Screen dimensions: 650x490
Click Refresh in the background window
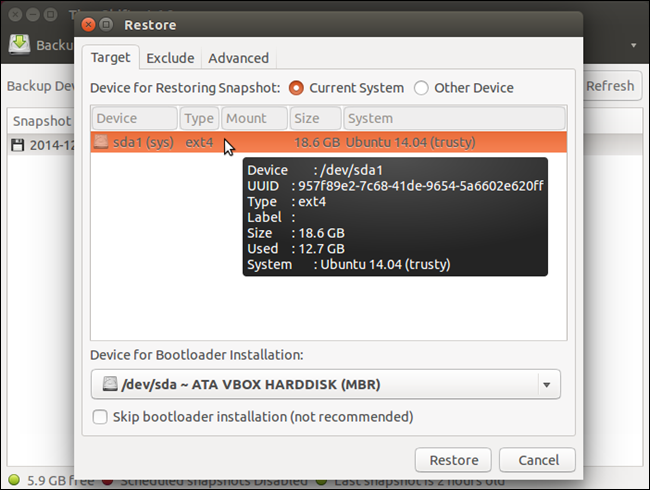point(611,86)
